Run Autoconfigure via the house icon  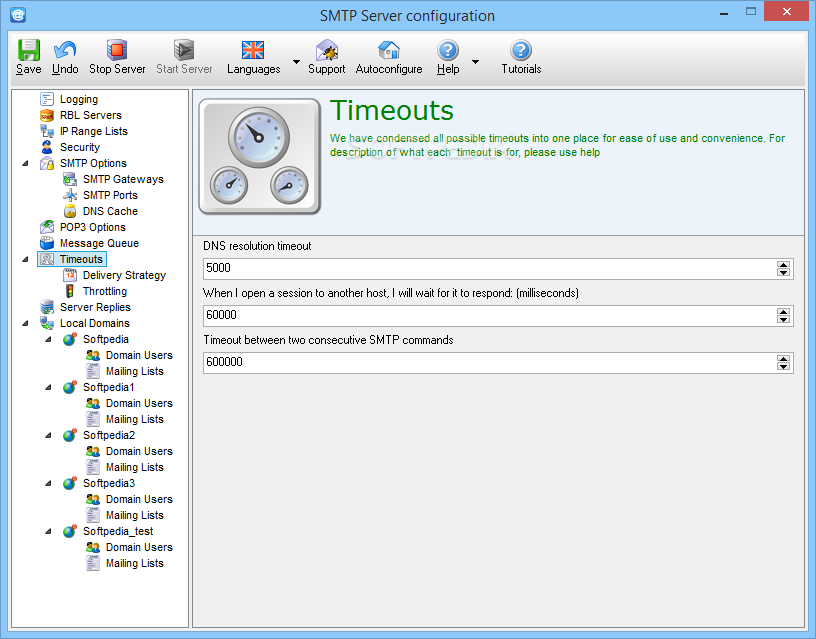pyautogui.click(x=389, y=50)
